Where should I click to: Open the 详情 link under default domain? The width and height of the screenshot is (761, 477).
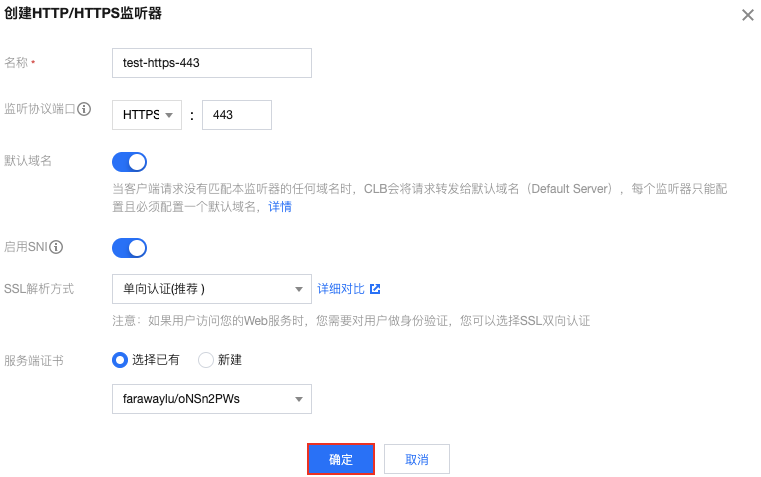[x=280, y=207]
